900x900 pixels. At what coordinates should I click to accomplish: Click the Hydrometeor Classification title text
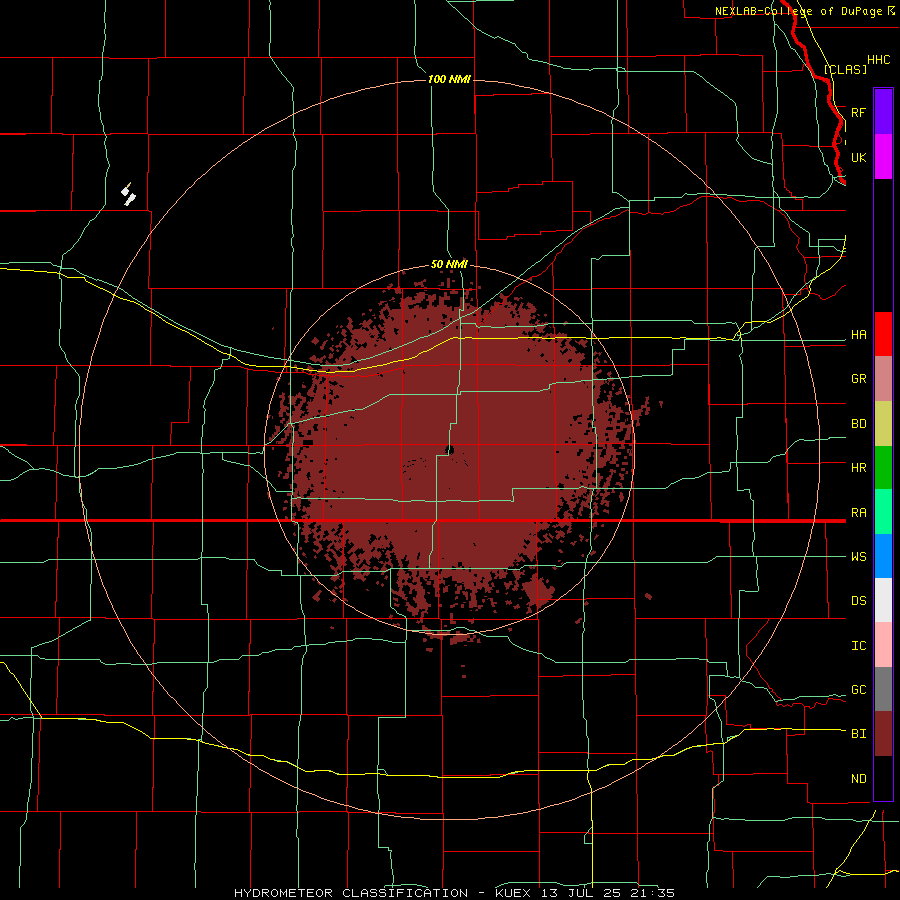pos(351,893)
